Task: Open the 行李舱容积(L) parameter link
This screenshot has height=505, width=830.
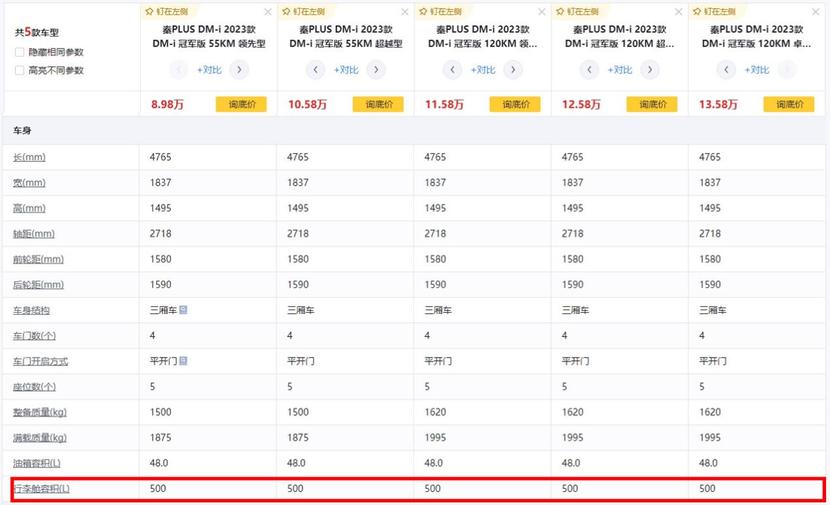Action: (x=41, y=489)
